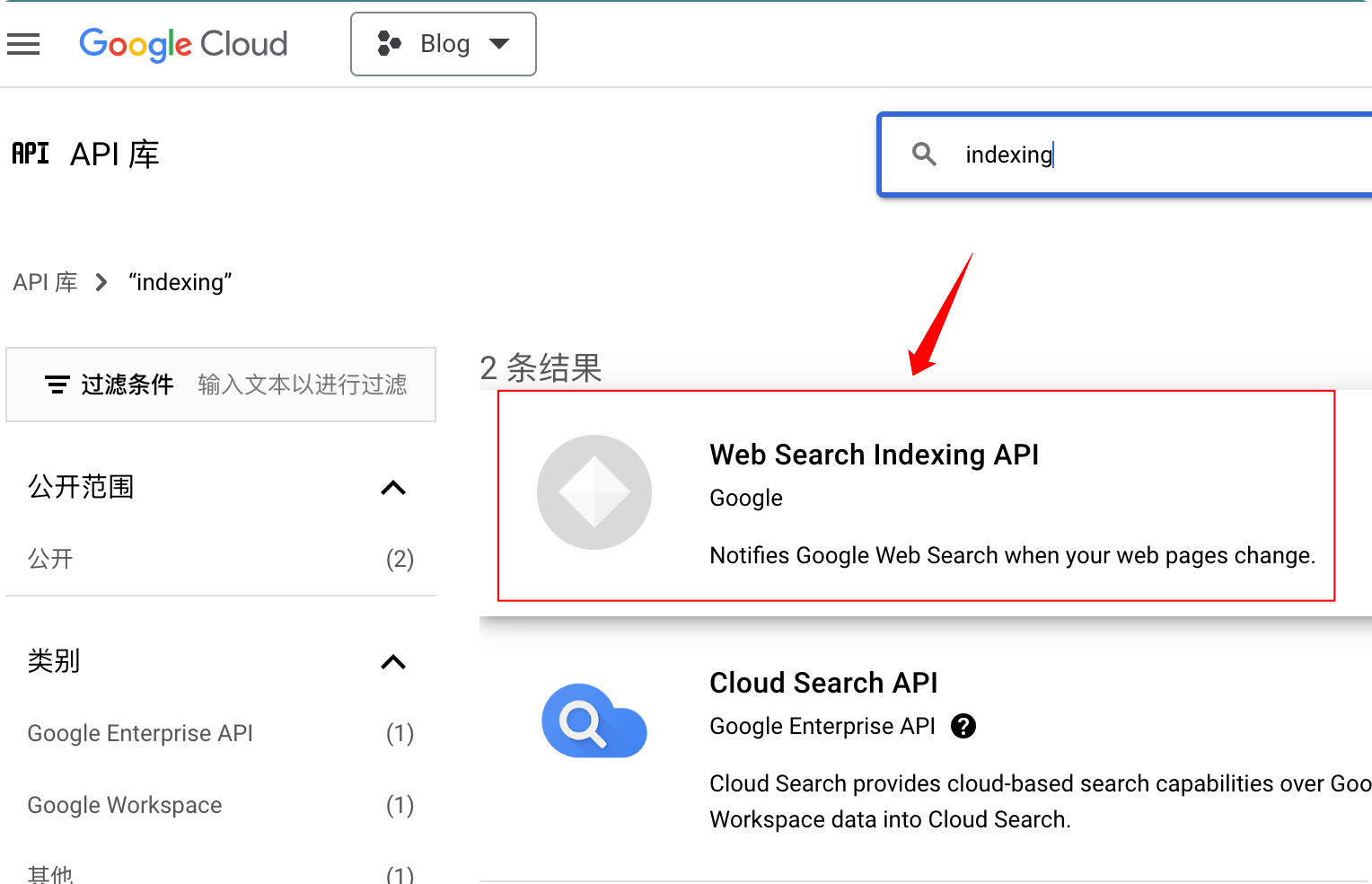Click the magnifier icon in search box
Screen dimensions: 1372x884
coord(924,155)
